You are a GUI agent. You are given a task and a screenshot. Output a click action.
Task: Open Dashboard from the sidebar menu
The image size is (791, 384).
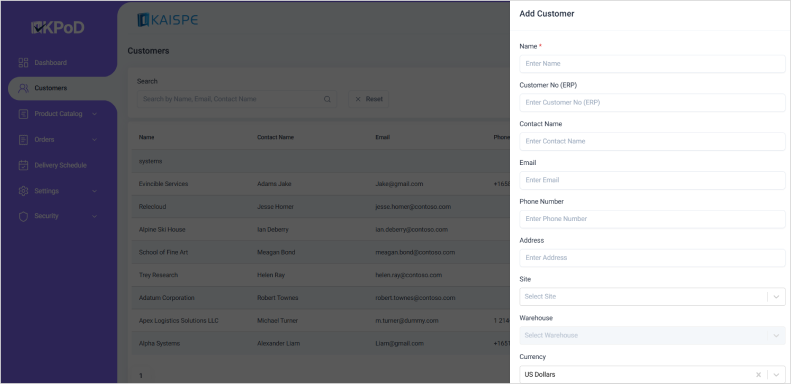click(x=50, y=63)
